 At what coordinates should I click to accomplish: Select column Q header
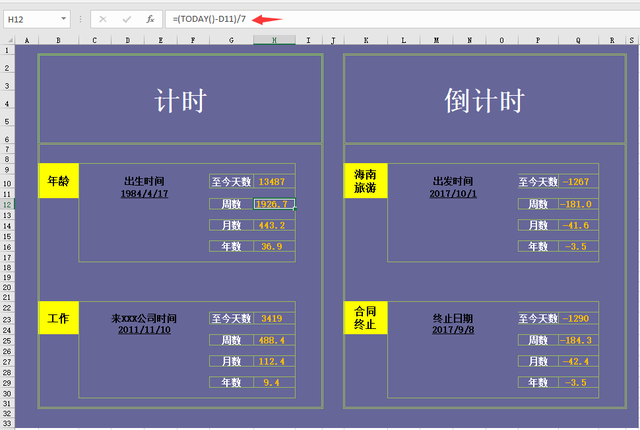click(578, 40)
